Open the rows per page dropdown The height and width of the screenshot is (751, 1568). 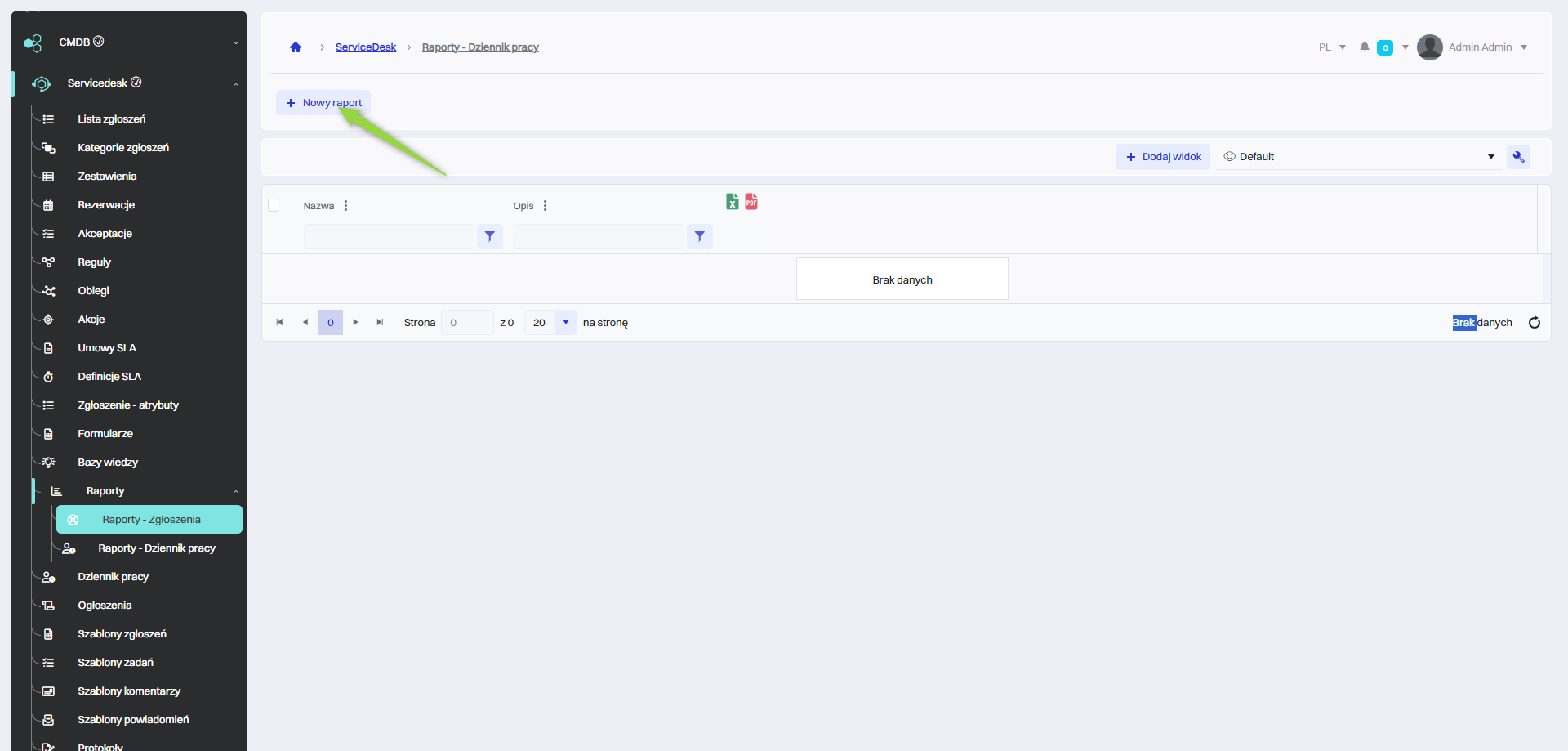tap(565, 323)
